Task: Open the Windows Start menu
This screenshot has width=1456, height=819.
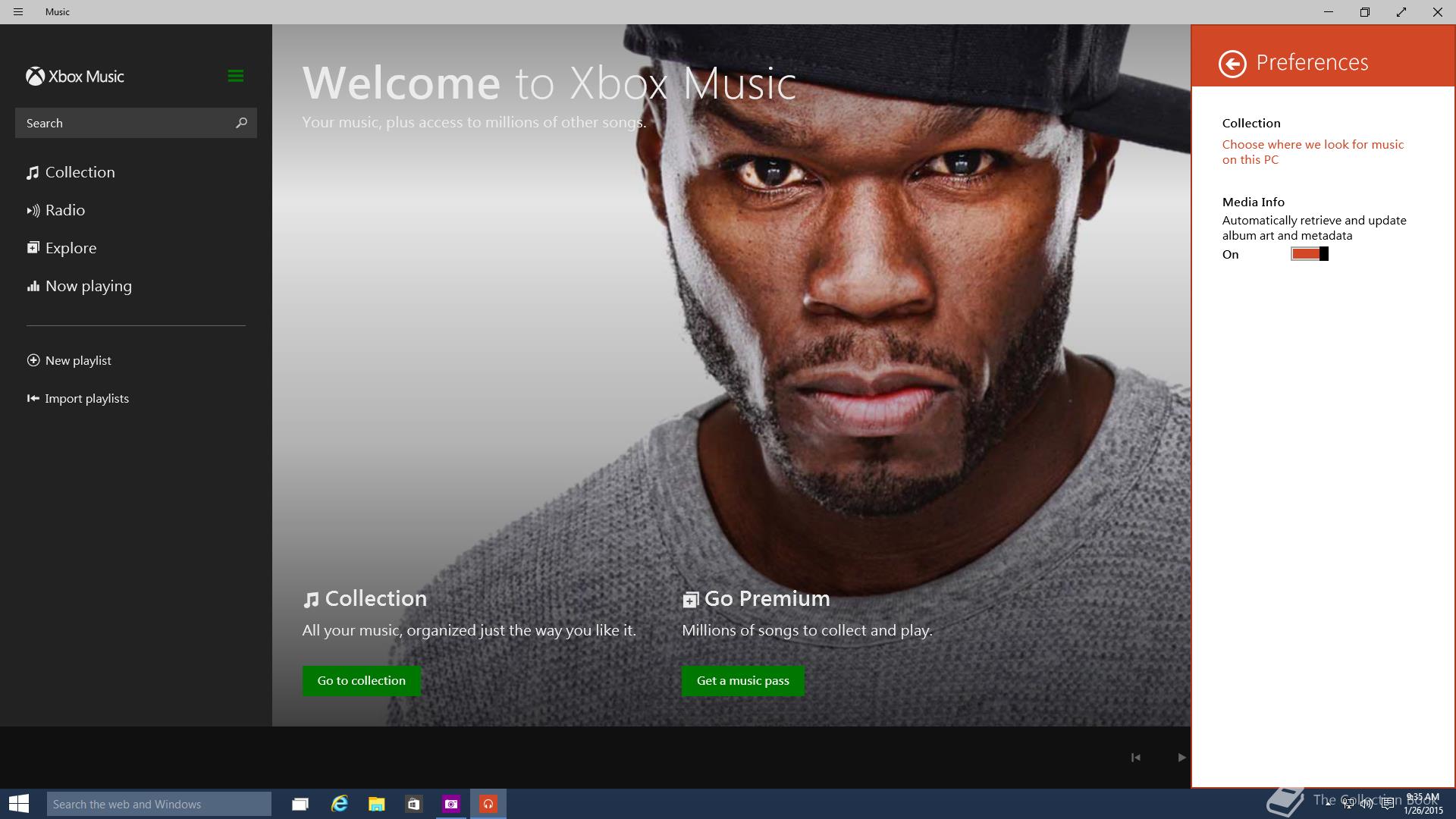Action: pos(19,804)
